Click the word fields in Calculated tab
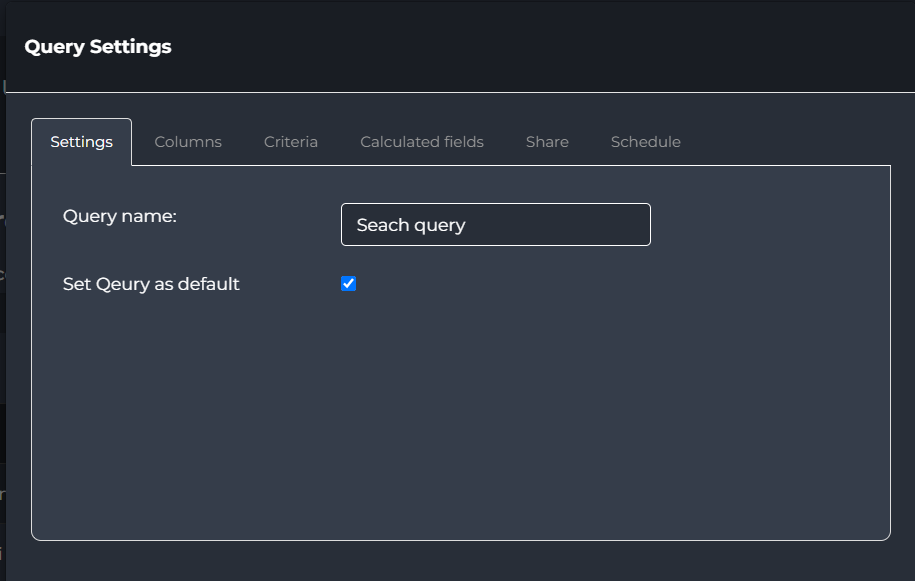This screenshot has height=581, width=915. [464, 142]
